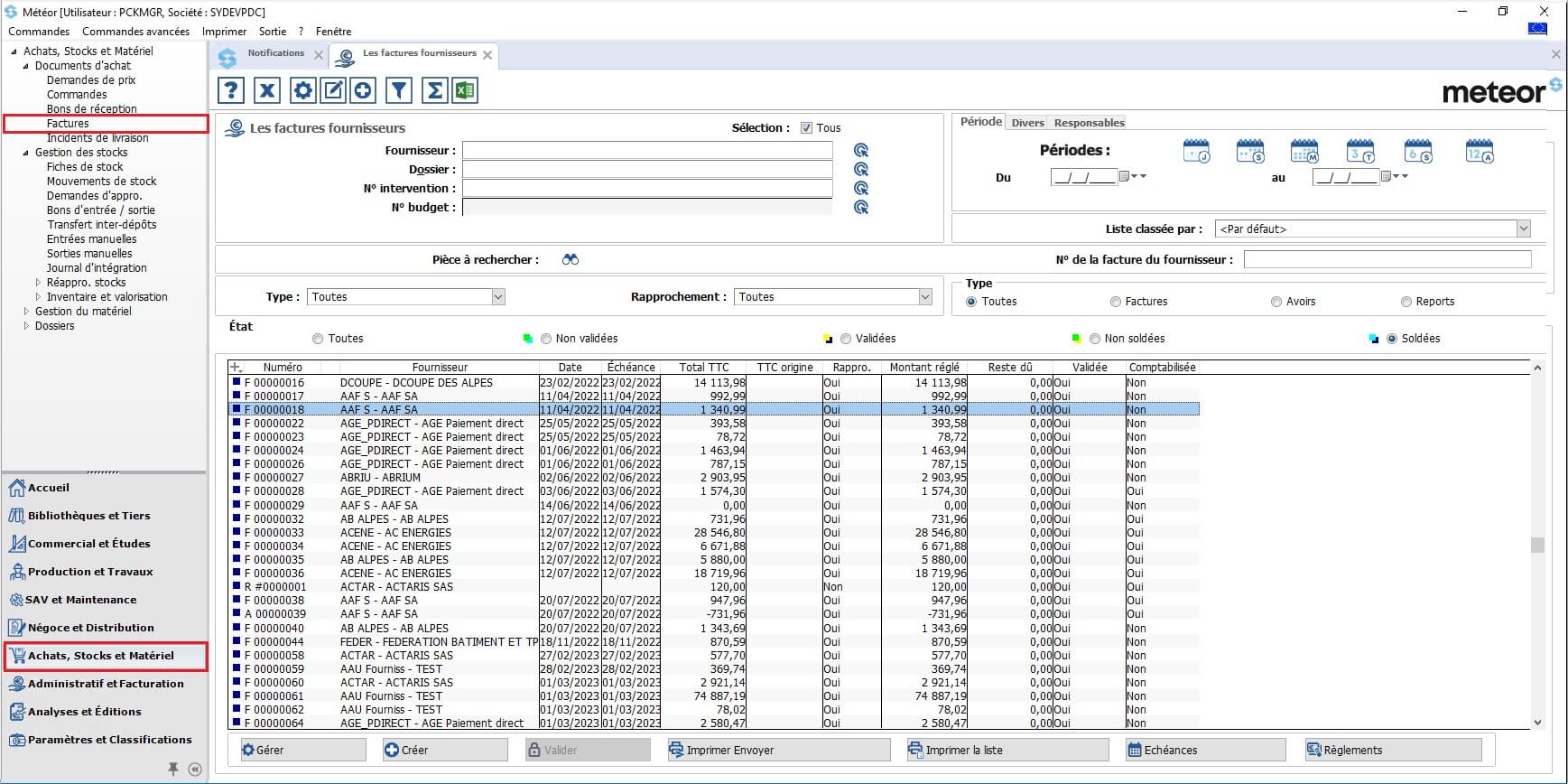Image resolution: width=1568 pixels, height=784 pixels.
Task: Select the monthly (M) period calendar icon
Action: pos(1304,152)
